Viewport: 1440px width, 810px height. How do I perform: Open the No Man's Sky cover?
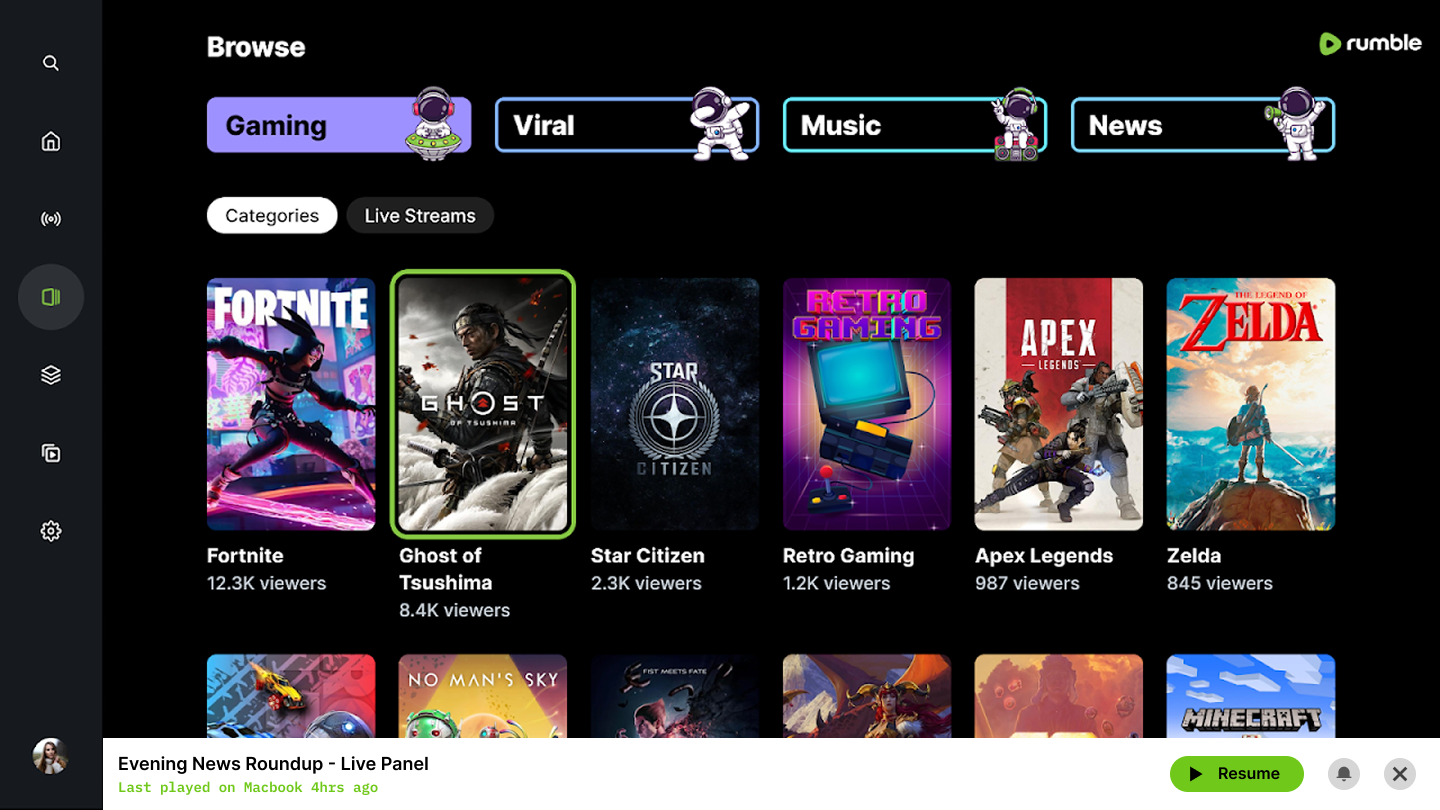coord(483,696)
